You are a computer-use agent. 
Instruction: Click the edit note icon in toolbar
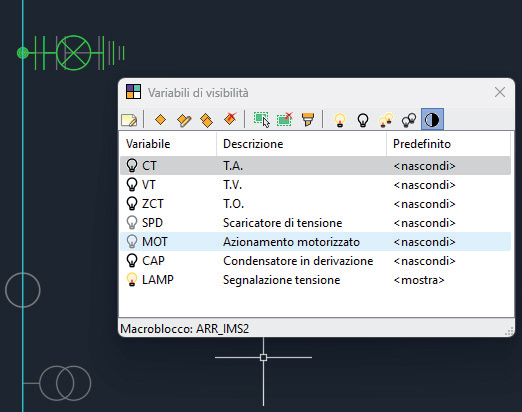tap(129, 120)
